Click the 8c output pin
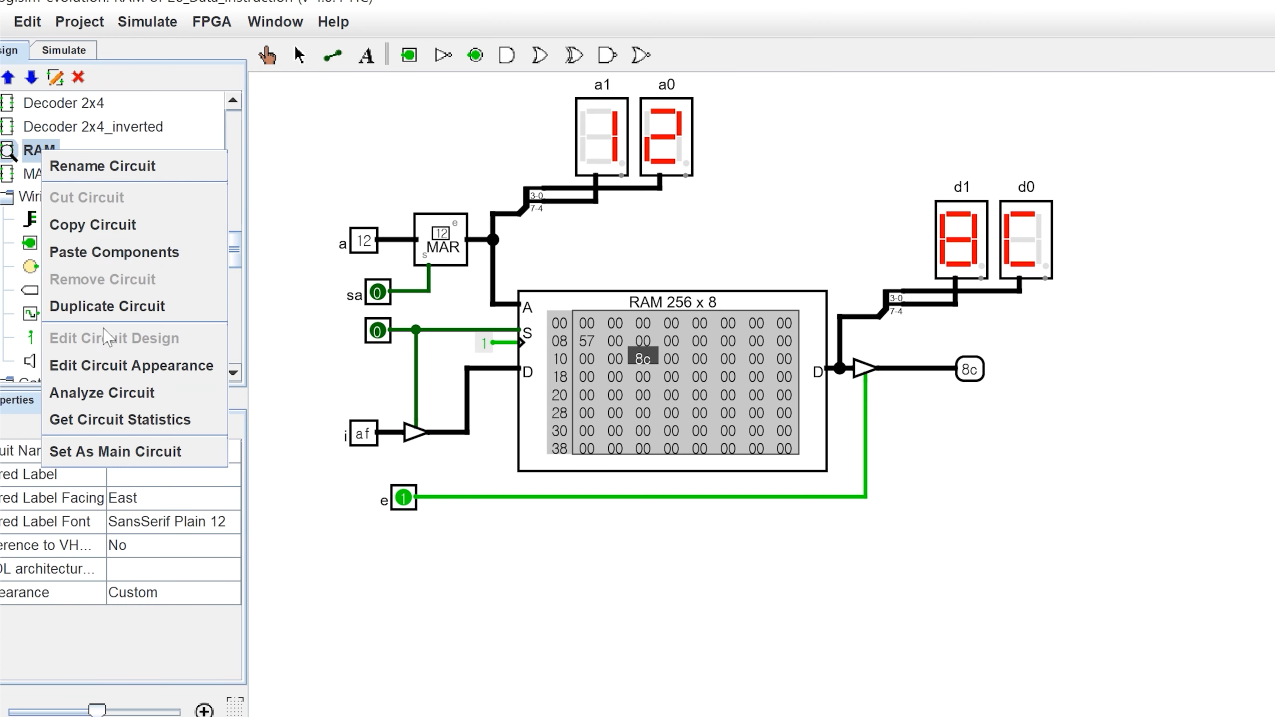Viewport: 1275px width, 717px height. click(969, 369)
